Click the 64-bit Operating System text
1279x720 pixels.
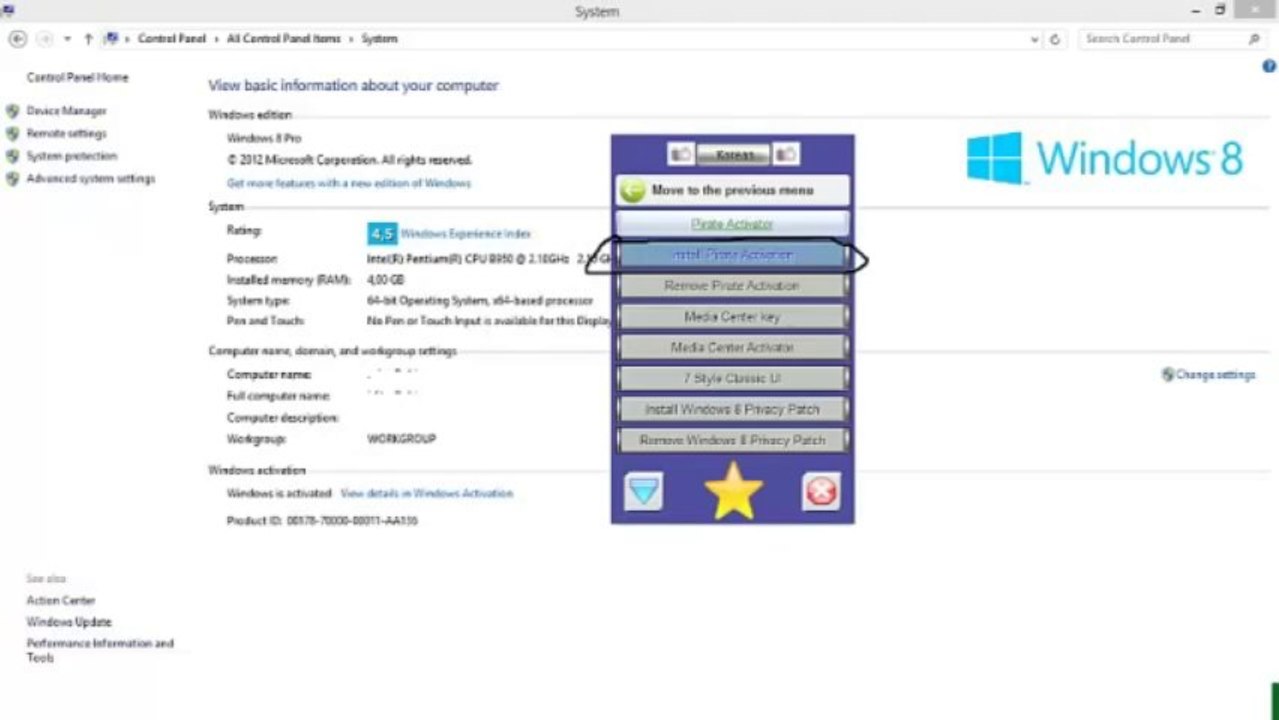[x=480, y=300]
